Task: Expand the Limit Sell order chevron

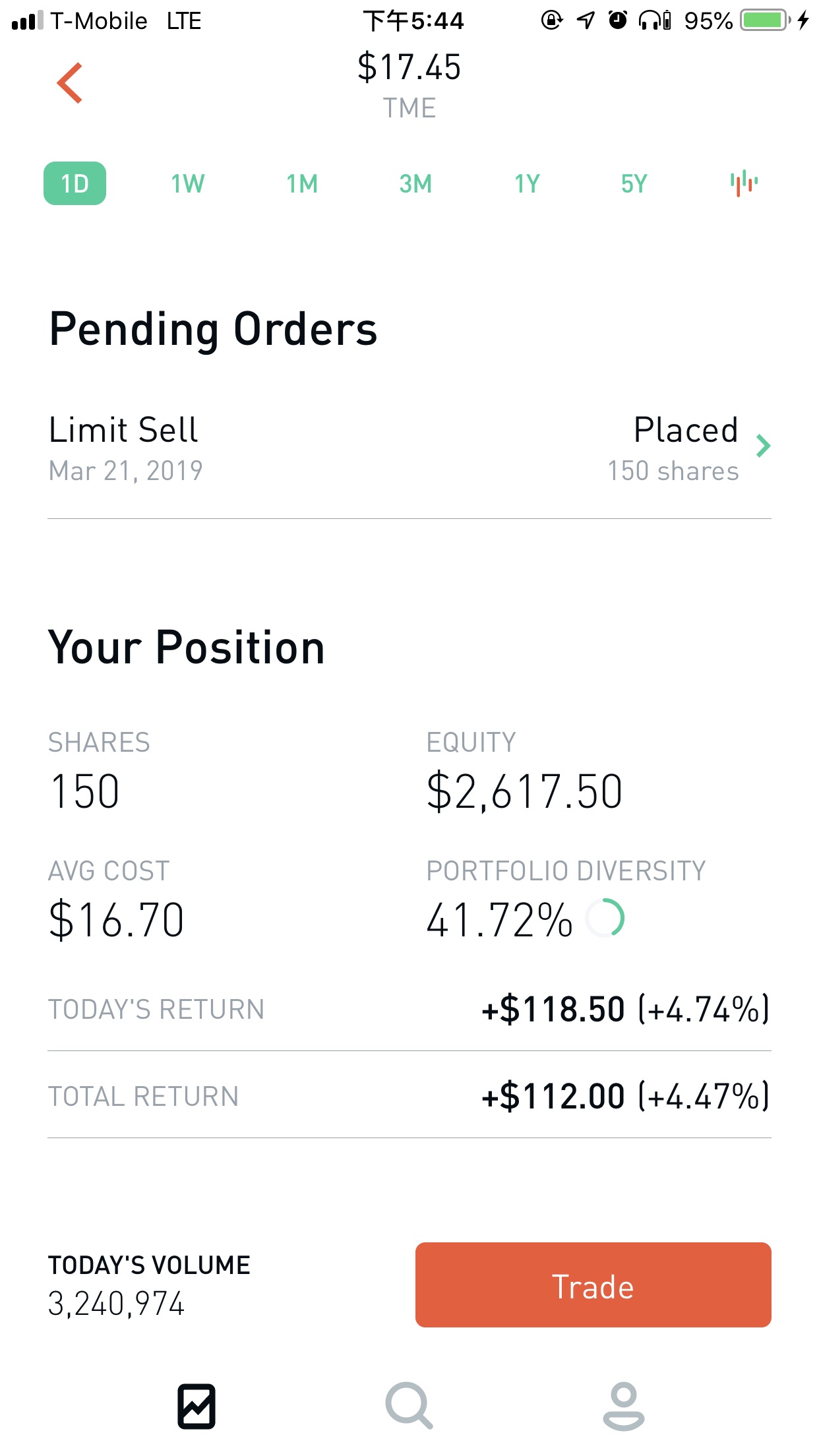Action: (x=763, y=446)
